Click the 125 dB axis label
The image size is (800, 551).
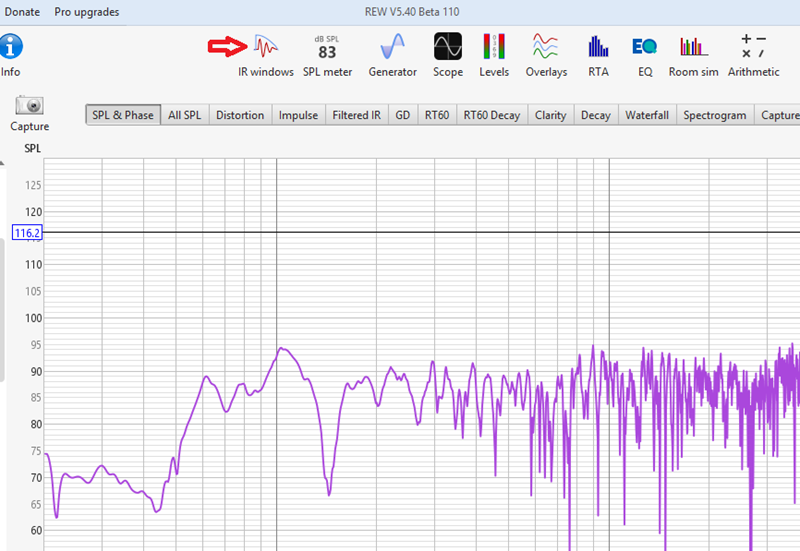pyautogui.click(x=33, y=185)
